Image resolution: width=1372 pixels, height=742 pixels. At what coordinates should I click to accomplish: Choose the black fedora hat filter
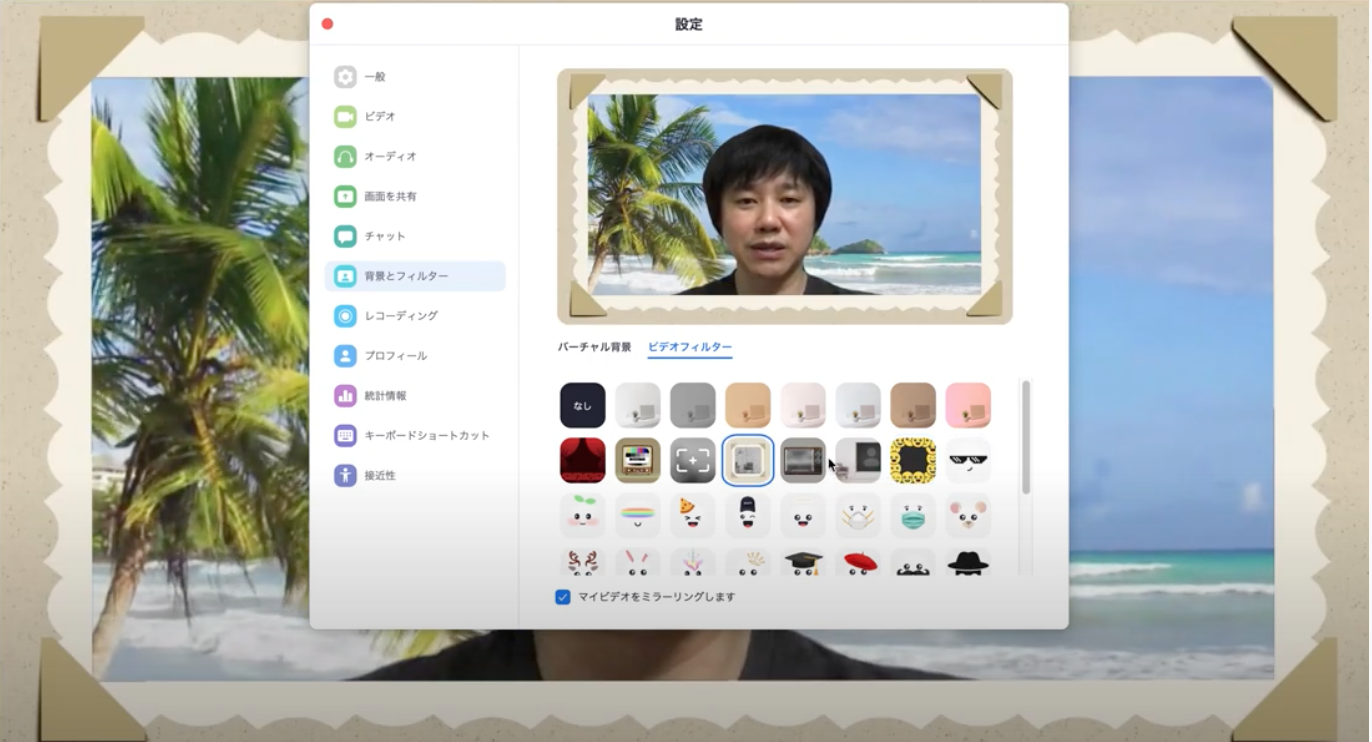pos(968,562)
